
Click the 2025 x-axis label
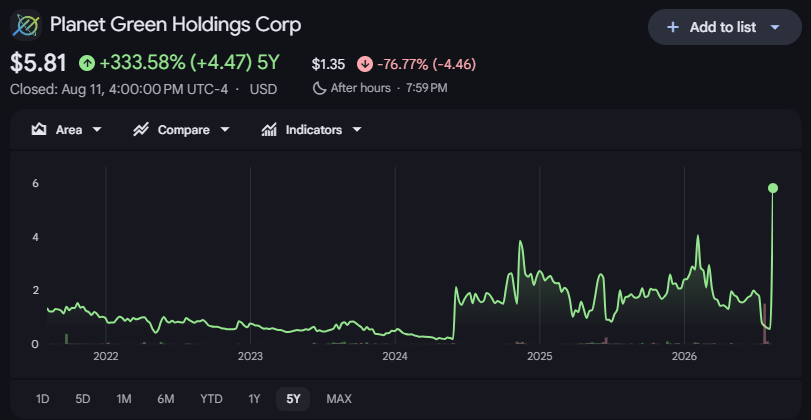click(539, 356)
